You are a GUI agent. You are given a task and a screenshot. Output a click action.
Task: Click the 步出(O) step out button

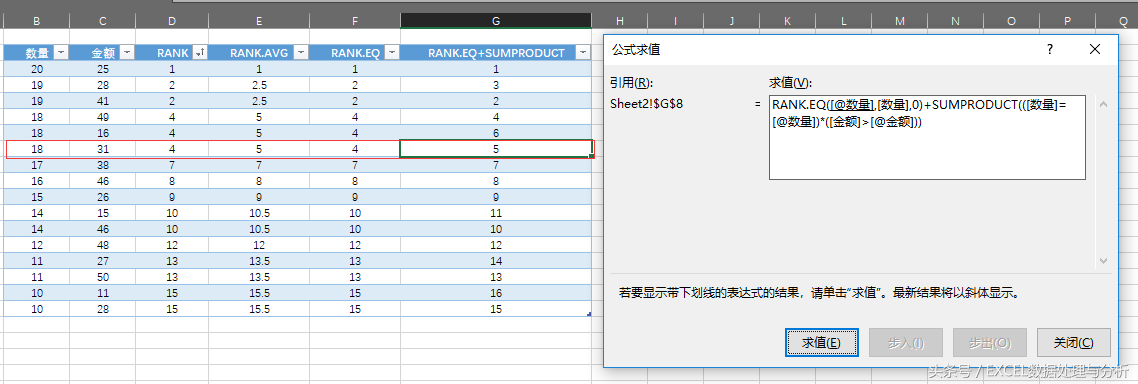tap(990, 343)
